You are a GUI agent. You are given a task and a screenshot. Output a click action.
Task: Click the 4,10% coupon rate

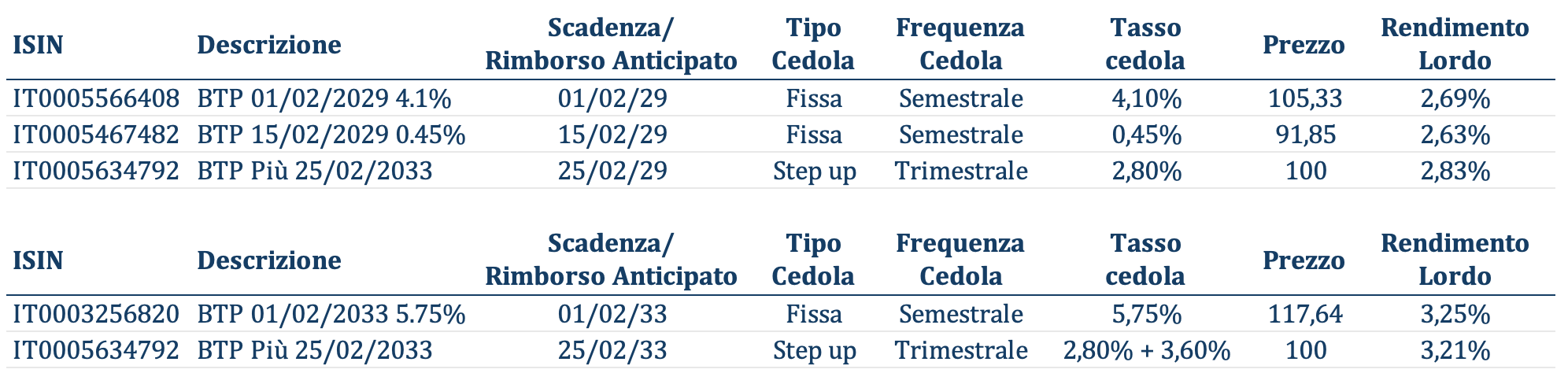1146,99
